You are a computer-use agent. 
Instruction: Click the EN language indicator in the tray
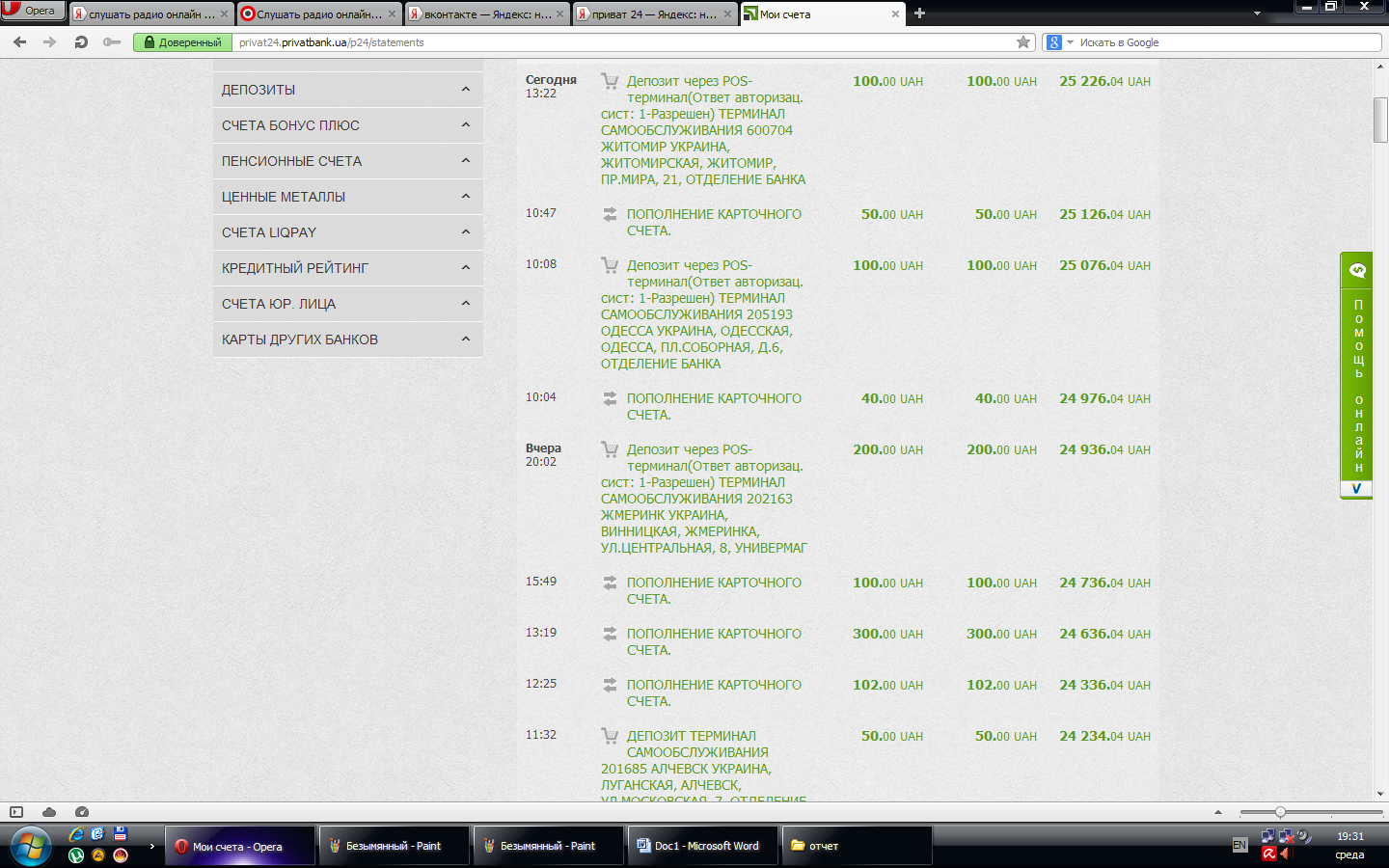[1239, 845]
